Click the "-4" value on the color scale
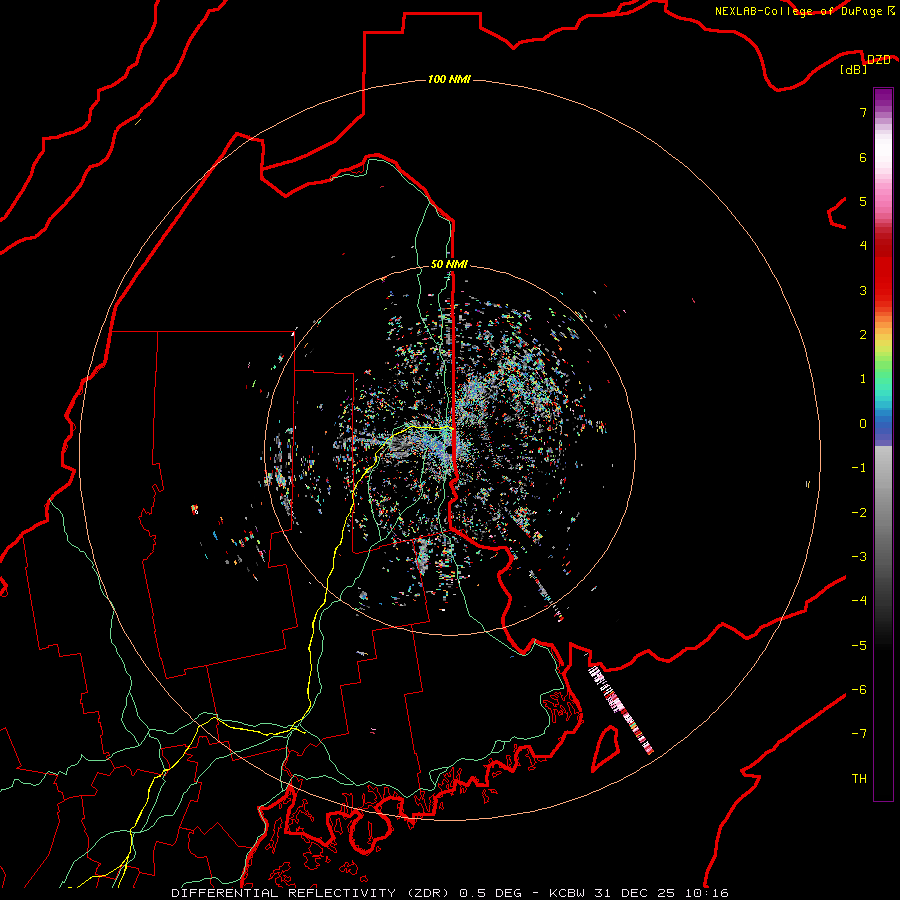The image size is (900, 900). tap(859, 601)
